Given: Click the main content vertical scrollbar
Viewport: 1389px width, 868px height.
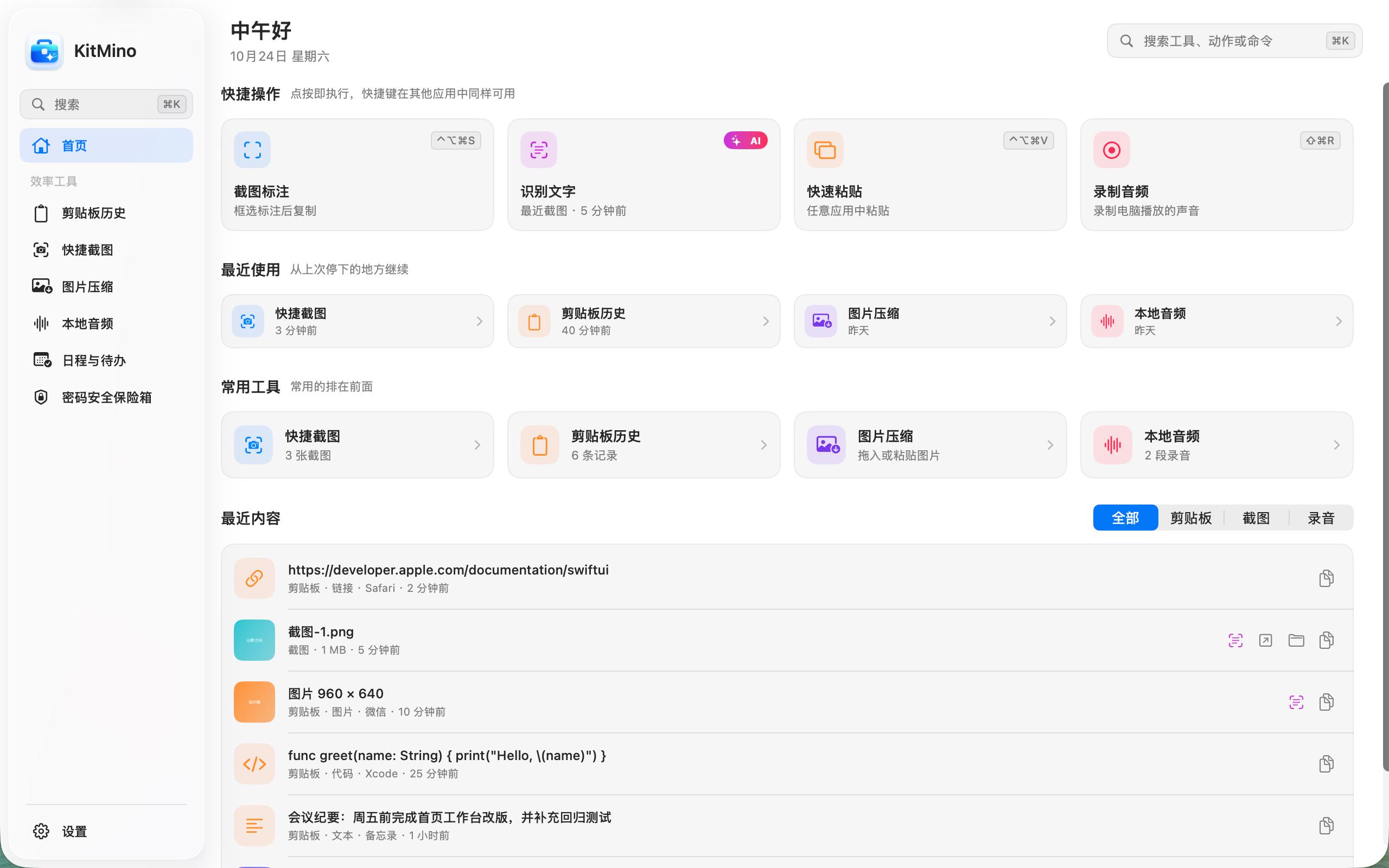Looking at the screenshot, I should (1386, 427).
